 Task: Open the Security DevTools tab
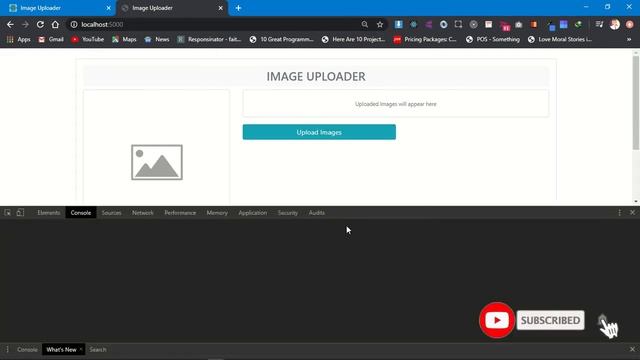pos(288,213)
